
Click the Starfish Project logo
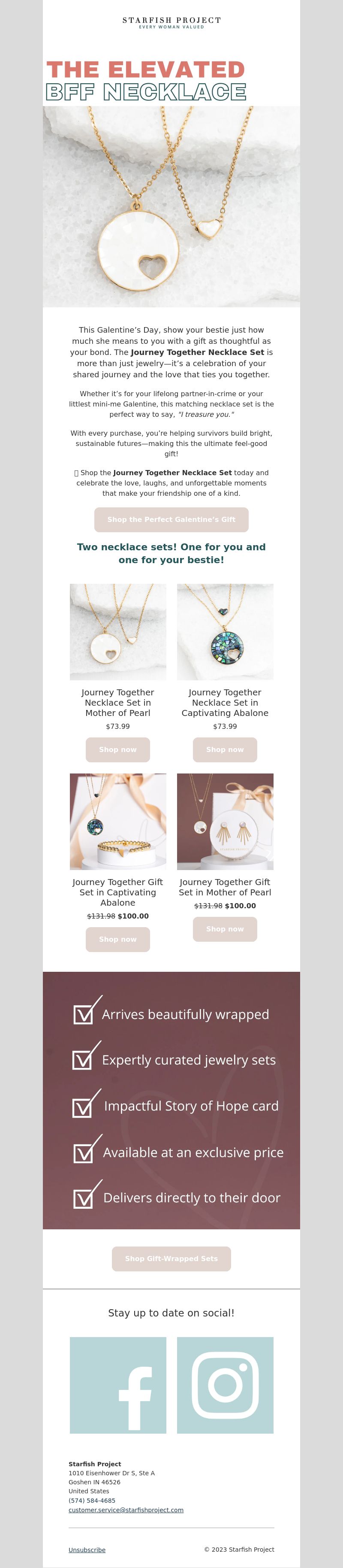click(171, 23)
